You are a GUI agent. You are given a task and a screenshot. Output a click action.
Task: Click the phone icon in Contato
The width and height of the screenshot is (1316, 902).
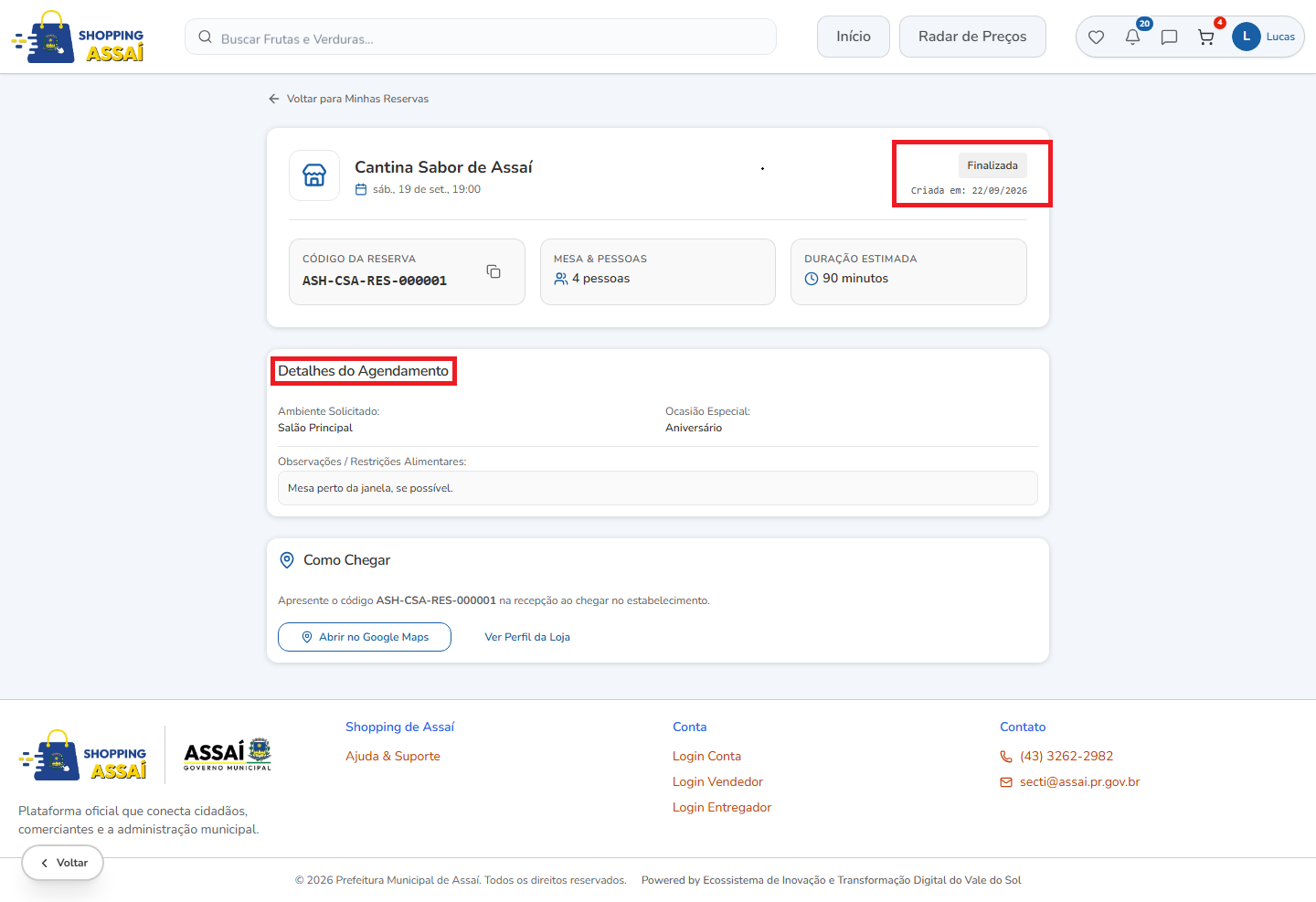1006,757
